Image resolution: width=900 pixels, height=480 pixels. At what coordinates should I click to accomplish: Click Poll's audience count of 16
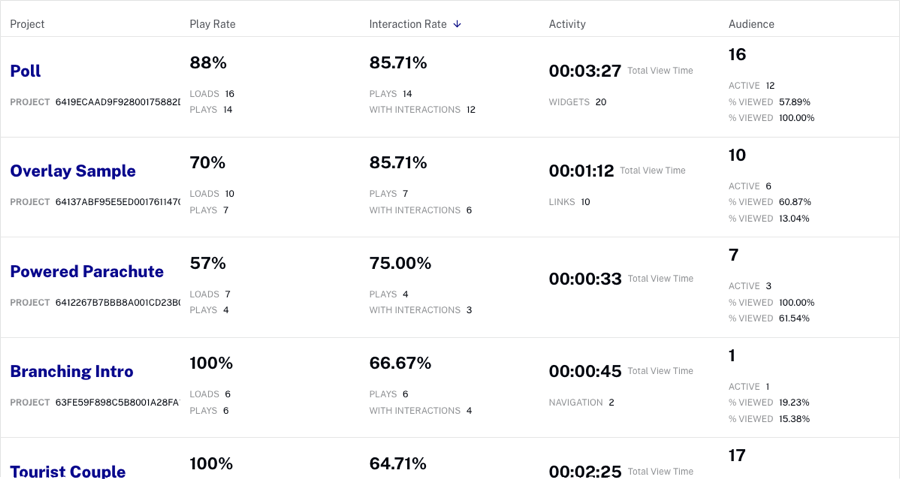pyautogui.click(x=737, y=55)
